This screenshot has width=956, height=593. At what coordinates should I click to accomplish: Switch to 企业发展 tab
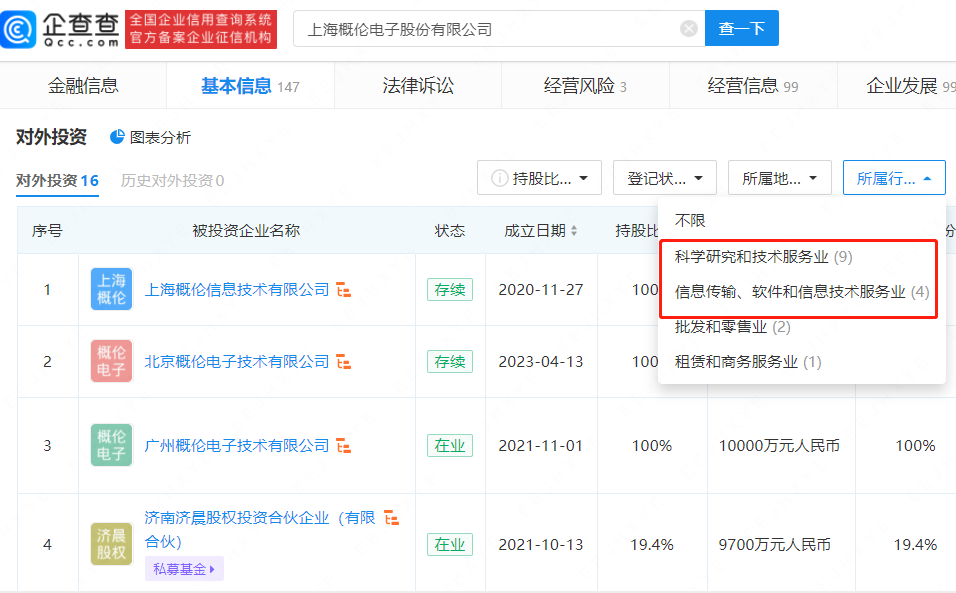tap(910, 86)
